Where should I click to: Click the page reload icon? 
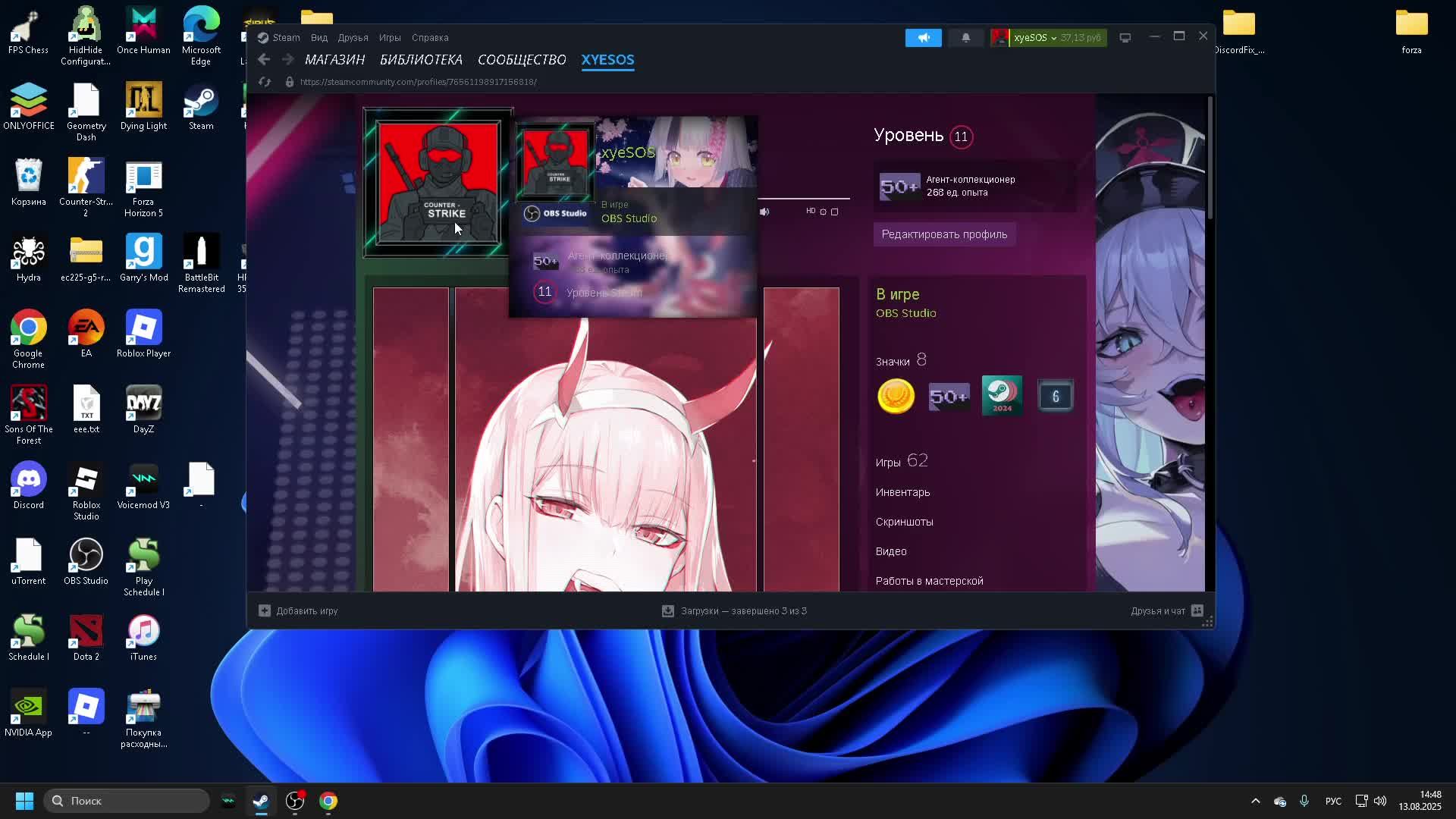click(x=265, y=82)
